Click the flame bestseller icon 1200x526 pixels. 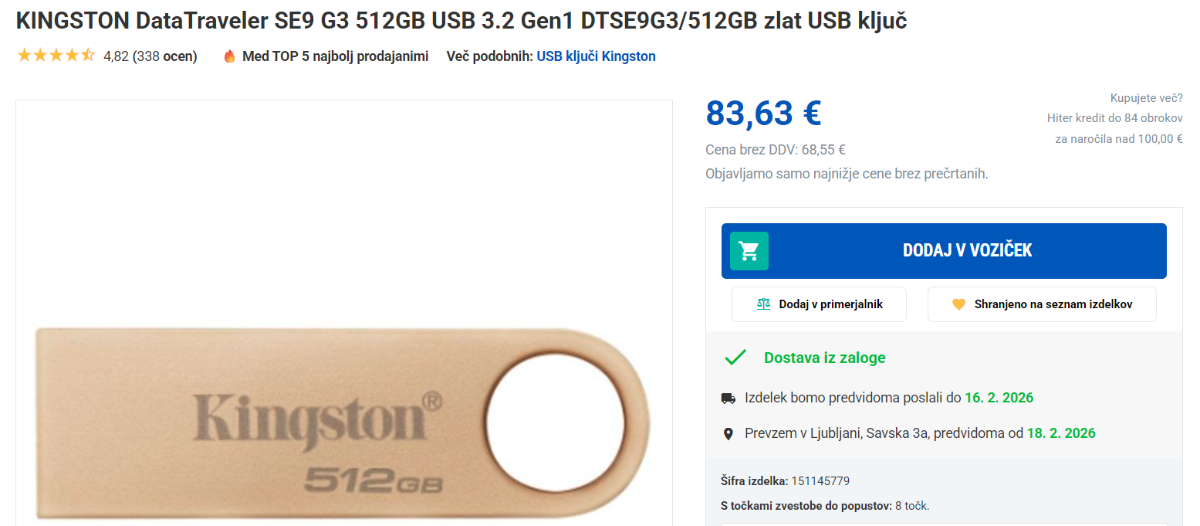click(229, 56)
